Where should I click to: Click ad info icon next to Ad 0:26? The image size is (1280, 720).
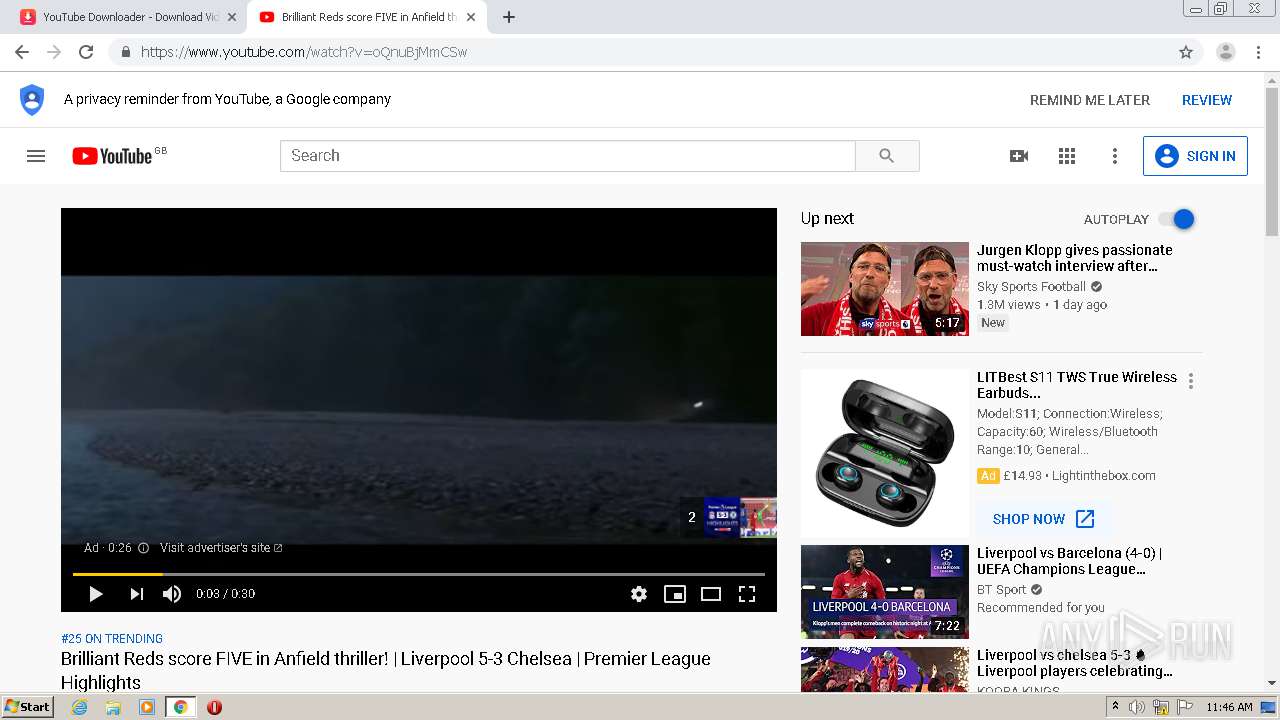143,548
